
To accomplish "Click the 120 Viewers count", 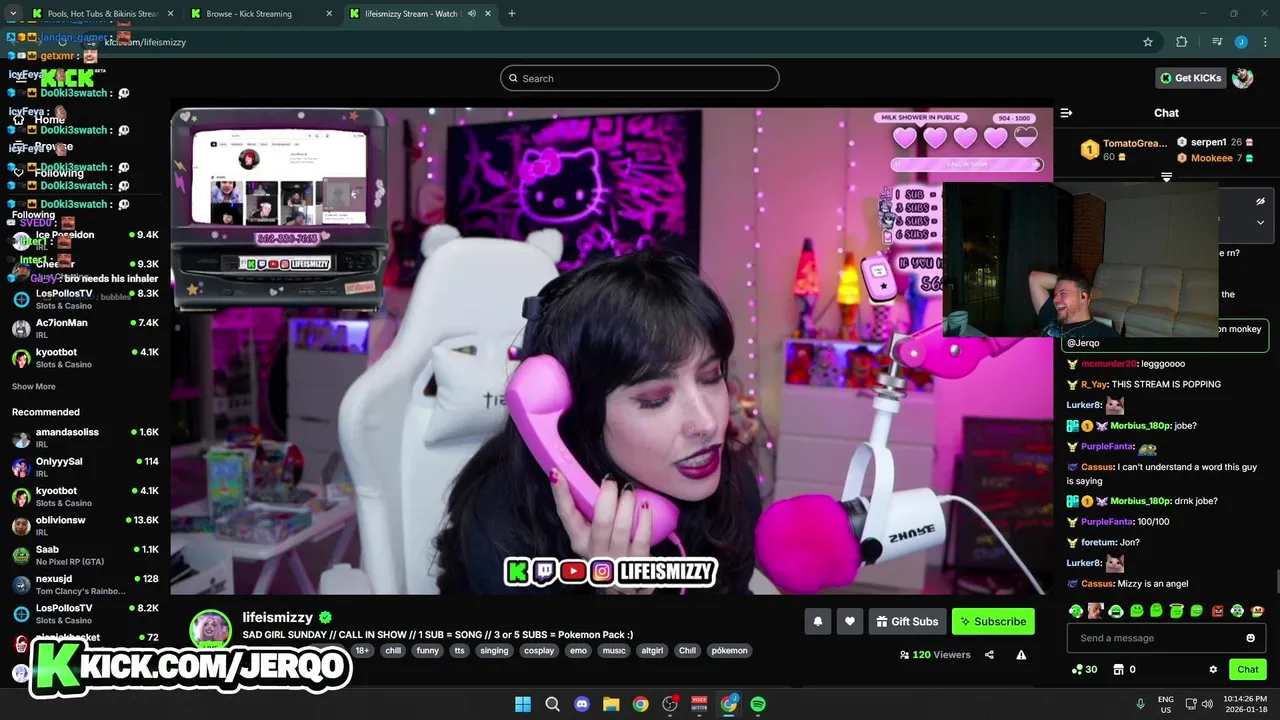I will point(935,655).
